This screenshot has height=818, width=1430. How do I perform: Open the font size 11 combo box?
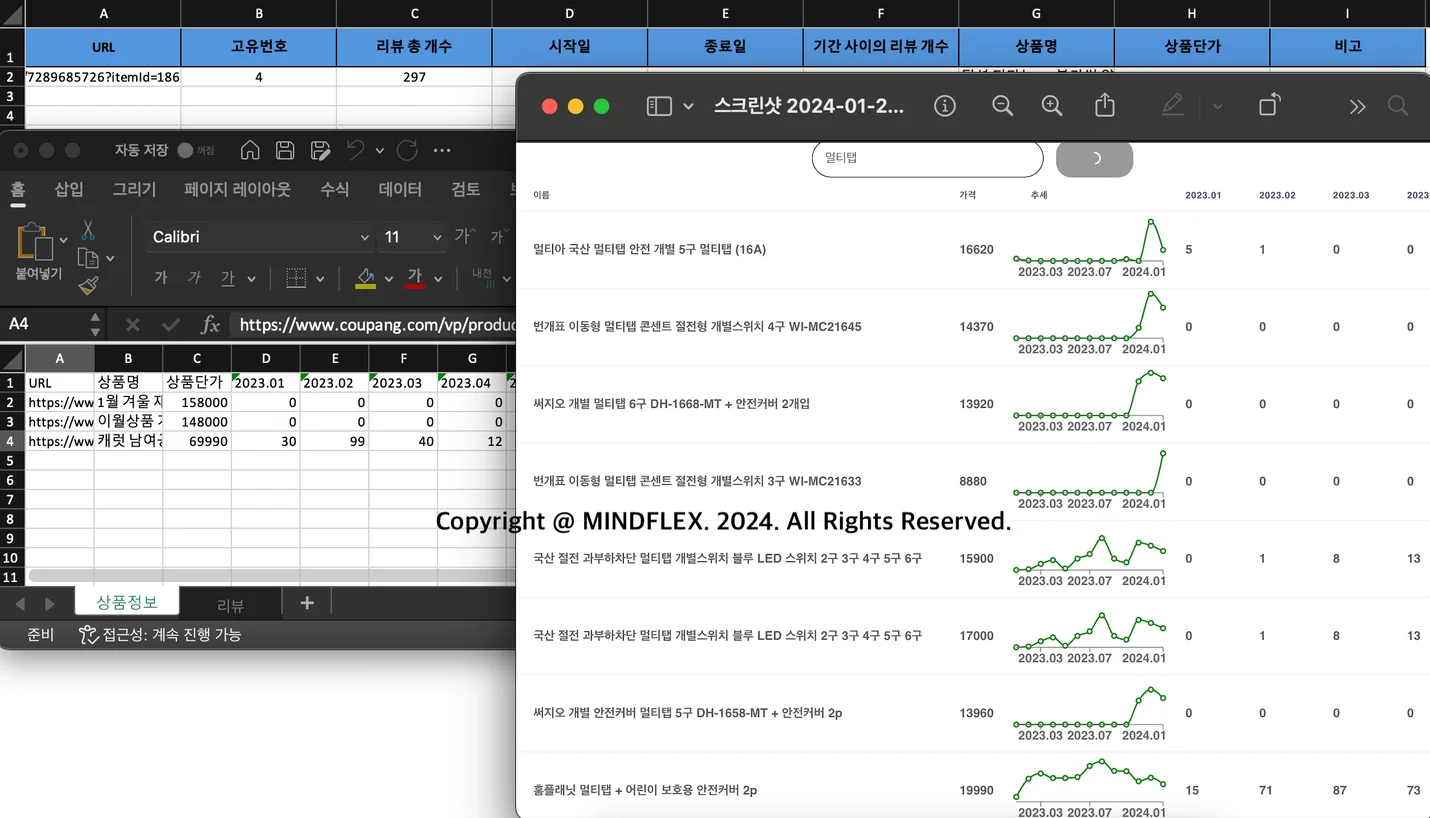413,237
